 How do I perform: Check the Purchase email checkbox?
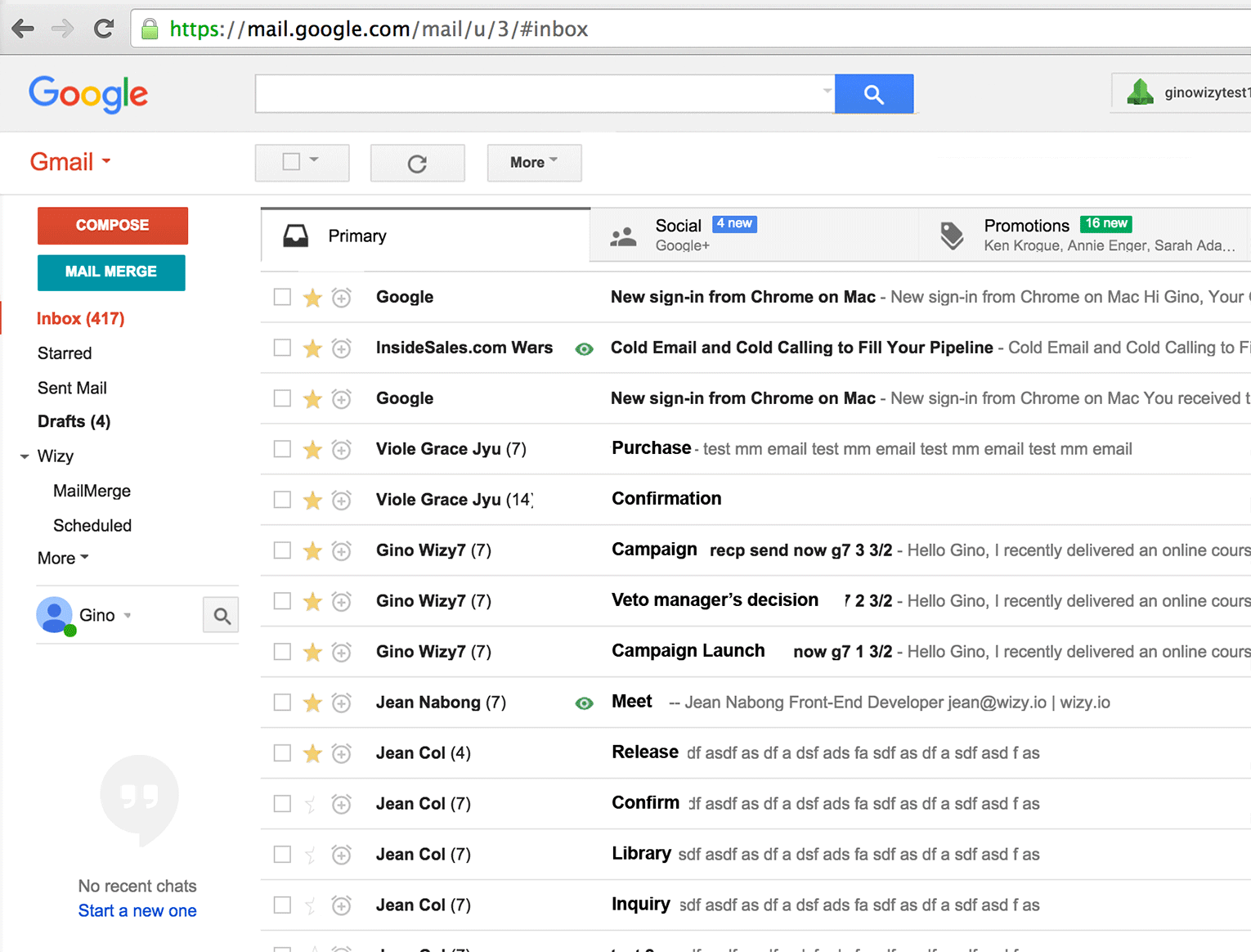pyautogui.click(x=282, y=449)
